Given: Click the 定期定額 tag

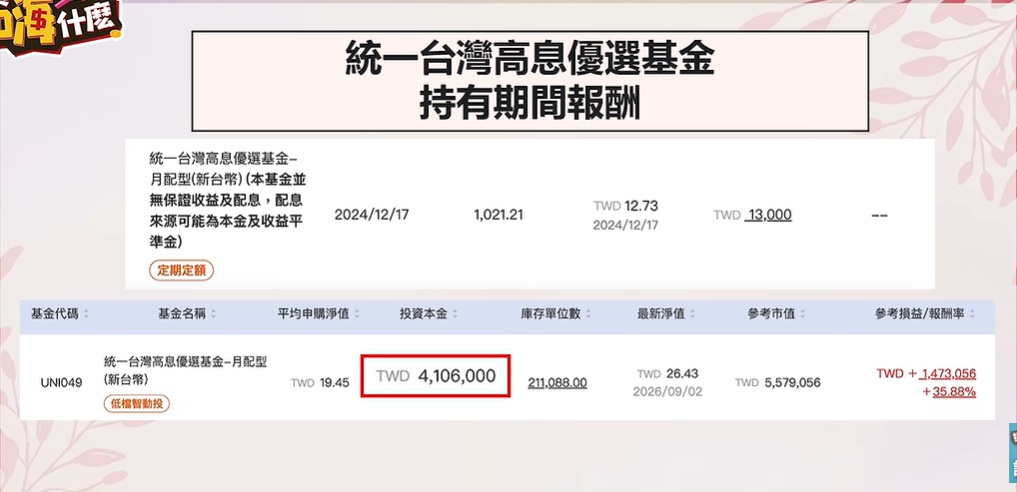Looking at the screenshot, I should pos(182,270).
